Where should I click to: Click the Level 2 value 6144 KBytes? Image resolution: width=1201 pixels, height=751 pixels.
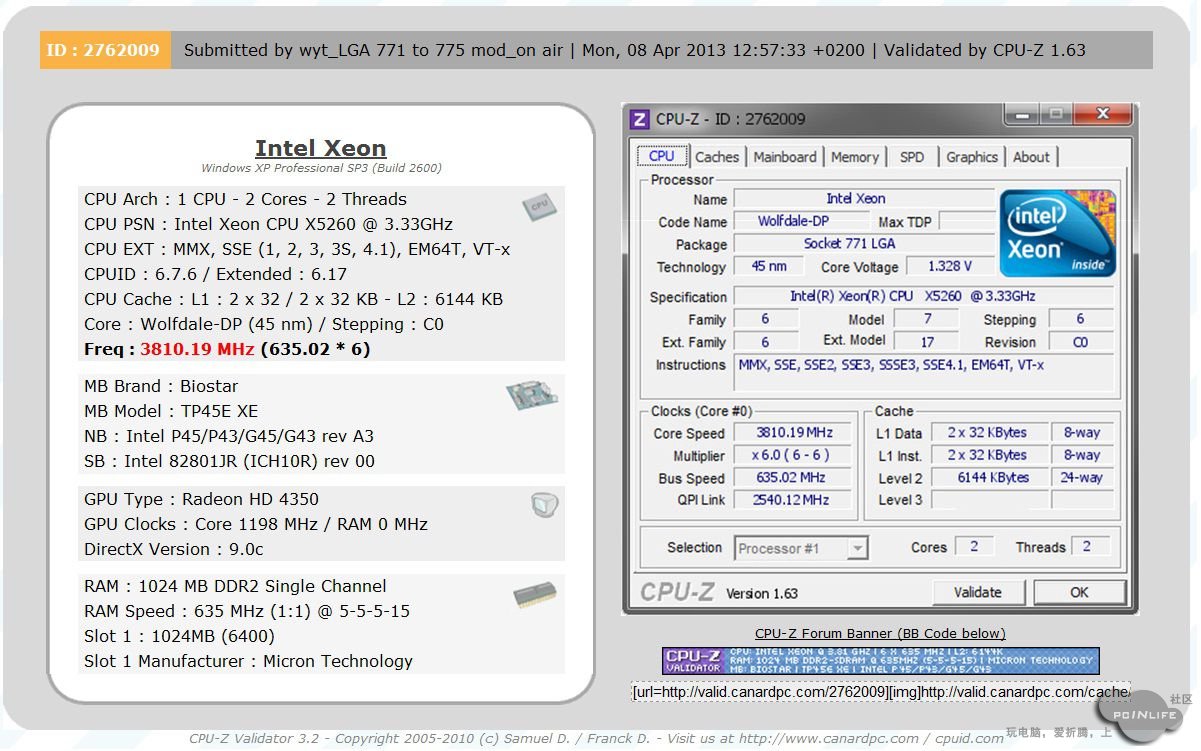pyautogui.click(x=989, y=477)
